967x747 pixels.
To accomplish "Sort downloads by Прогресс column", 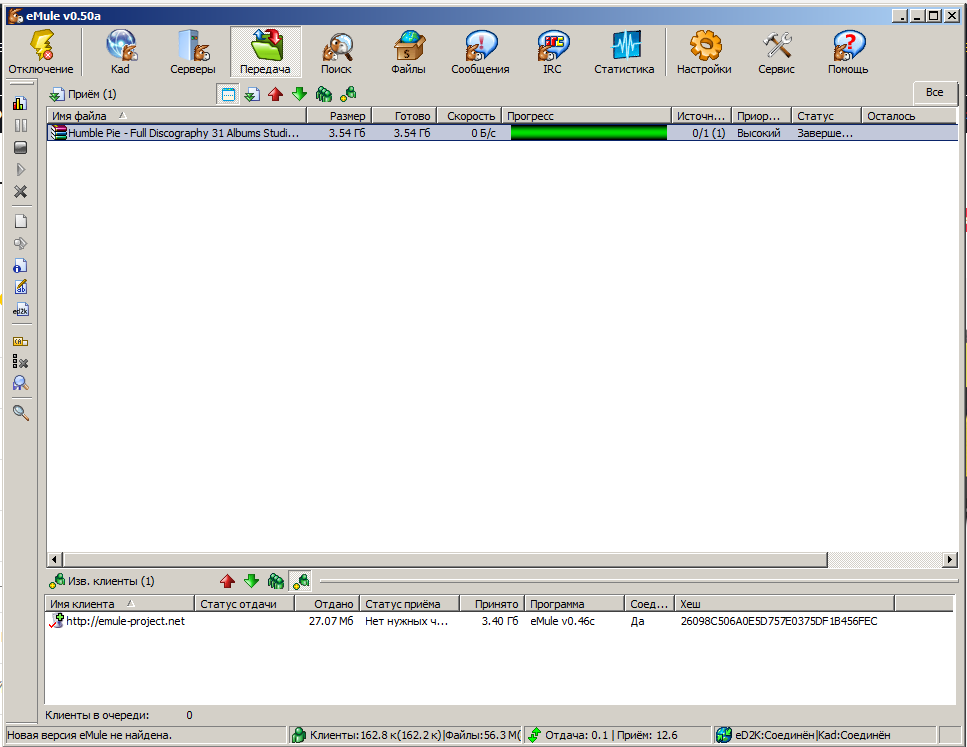I will 586,116.
